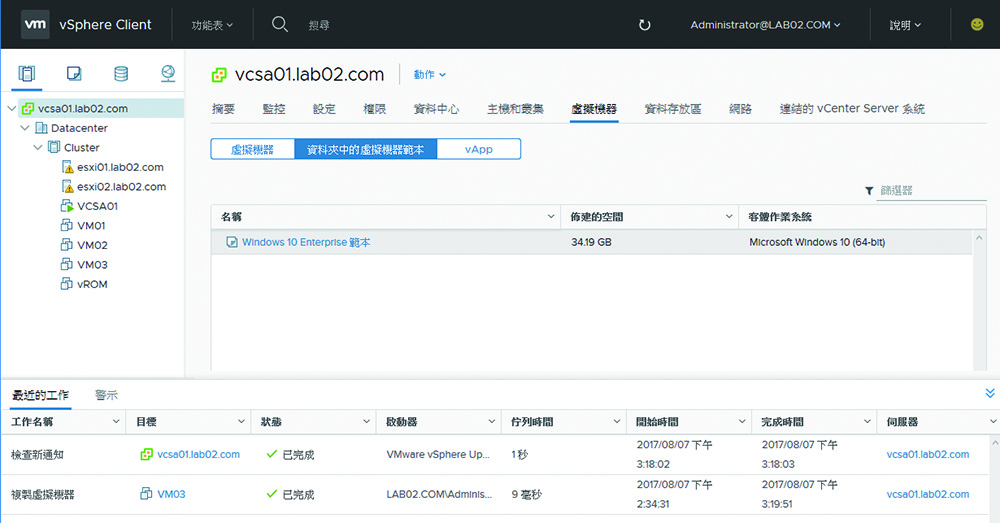Switch to the 網路 tab
1000x523 pixels.
click(x=740, y=109)
